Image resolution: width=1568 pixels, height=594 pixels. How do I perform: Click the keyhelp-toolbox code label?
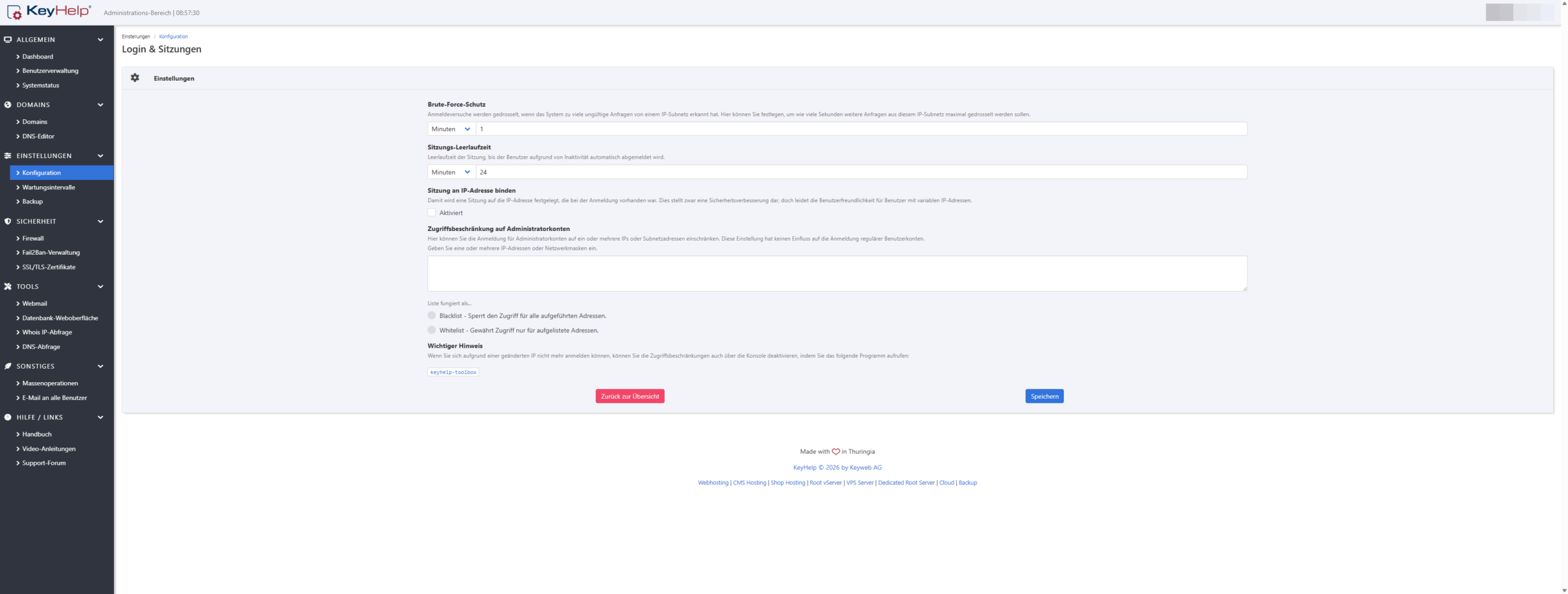tap(453, 372)
